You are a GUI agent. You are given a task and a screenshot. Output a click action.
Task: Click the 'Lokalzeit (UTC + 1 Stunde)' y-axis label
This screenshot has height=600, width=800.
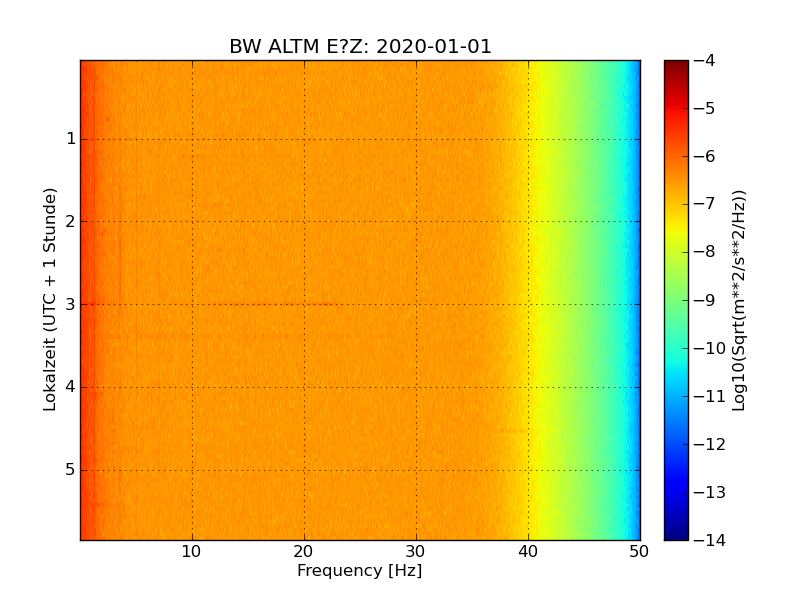[49, 299]
